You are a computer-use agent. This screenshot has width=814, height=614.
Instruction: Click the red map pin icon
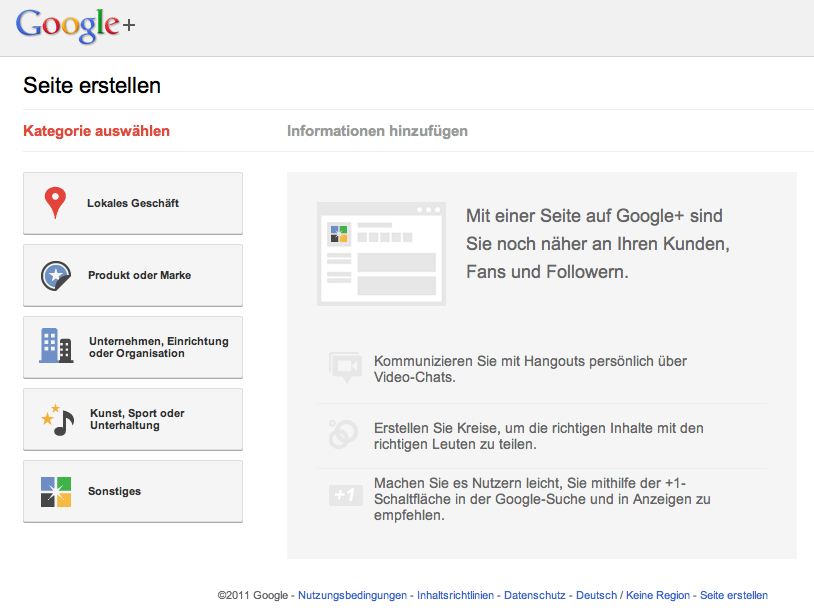tap(55, 202)
